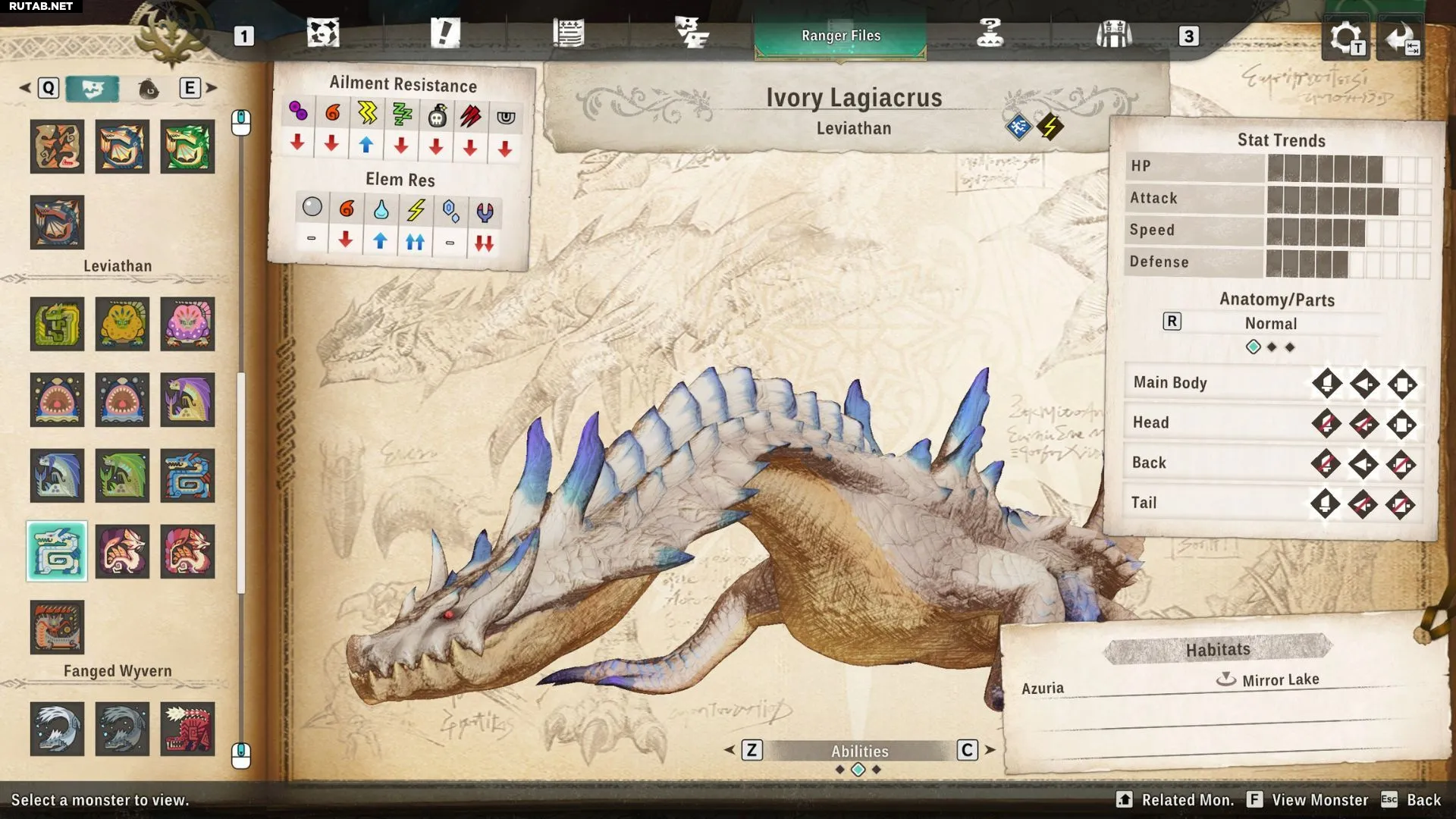Open the exclamation mark menu icon
Image resolution: width=1456 pixels, height=819 pixels.
445,33
